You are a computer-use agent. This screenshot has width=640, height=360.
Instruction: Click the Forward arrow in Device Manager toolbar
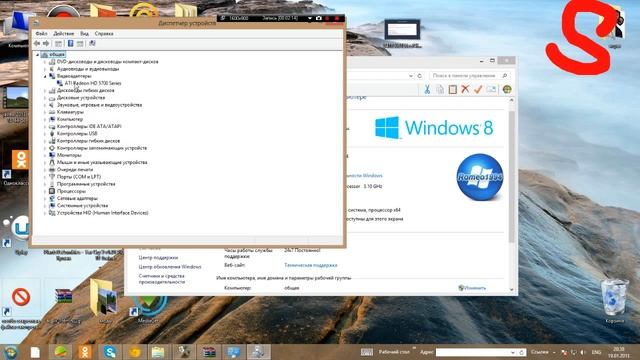(46, 43)
